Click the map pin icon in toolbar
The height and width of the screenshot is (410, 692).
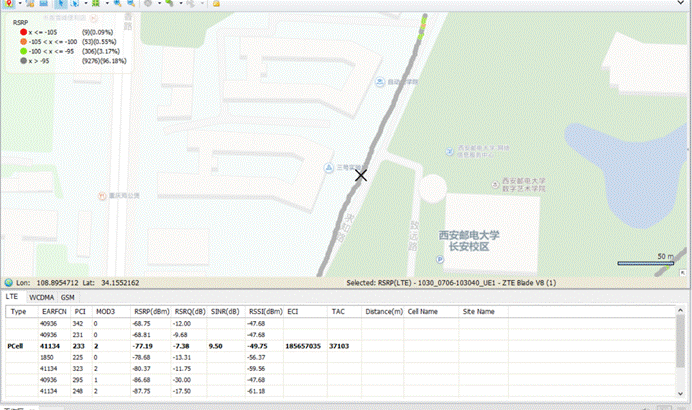(x=10, y=4)
